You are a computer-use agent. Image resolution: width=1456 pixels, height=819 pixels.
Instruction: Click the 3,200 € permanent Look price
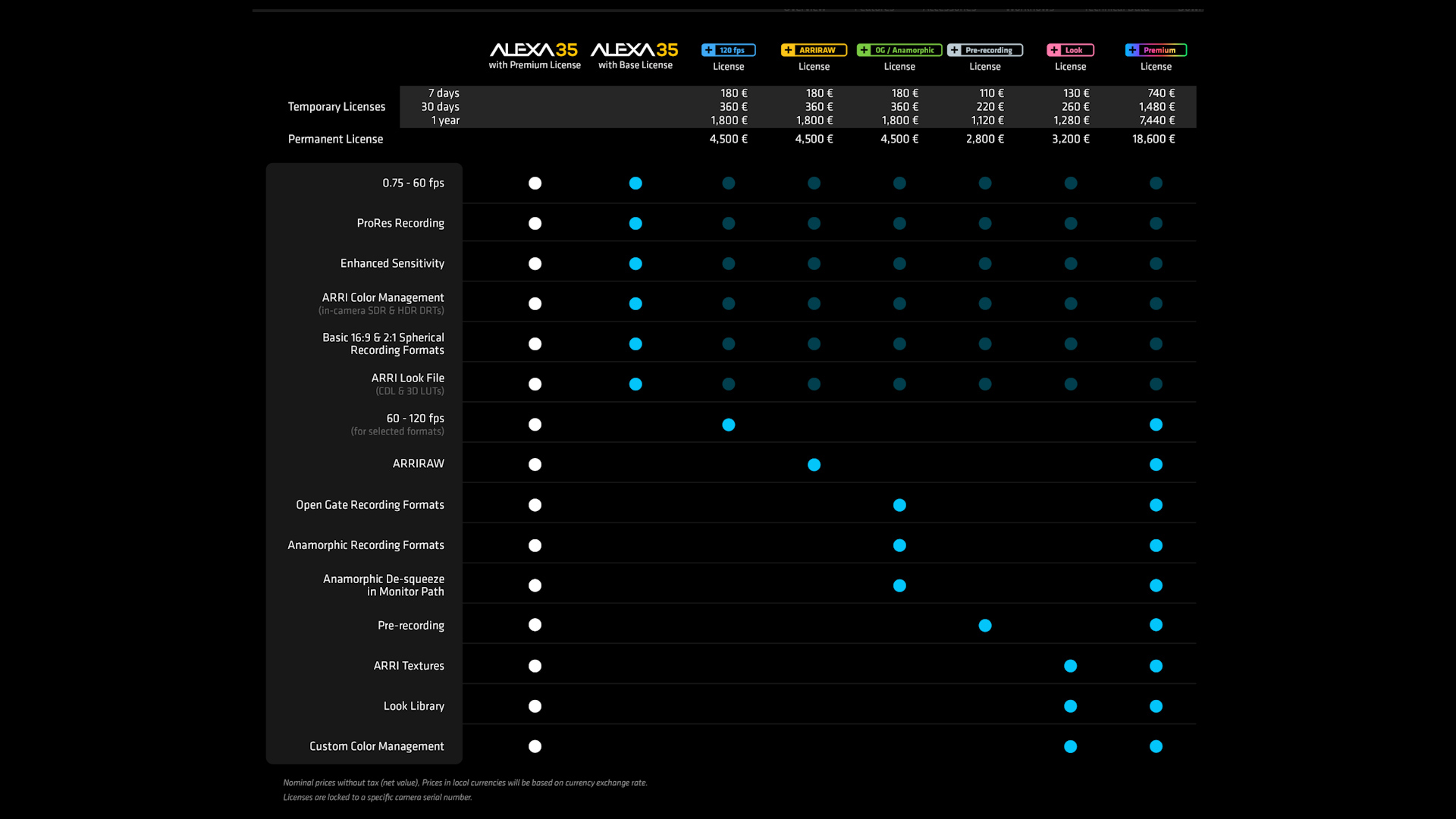[1070, 139]
